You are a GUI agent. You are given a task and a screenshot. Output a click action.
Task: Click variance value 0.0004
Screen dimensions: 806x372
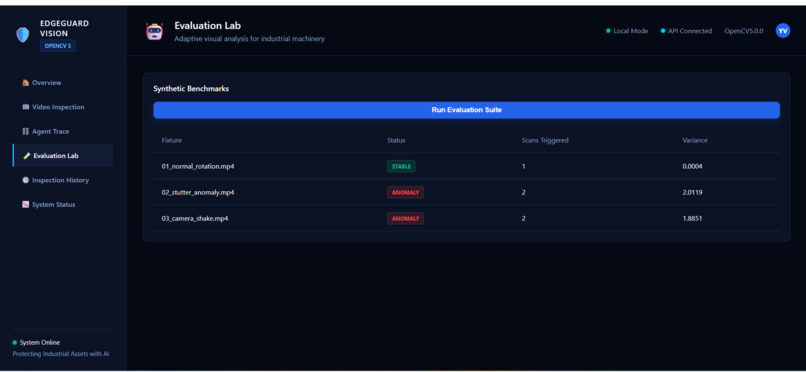692,166
